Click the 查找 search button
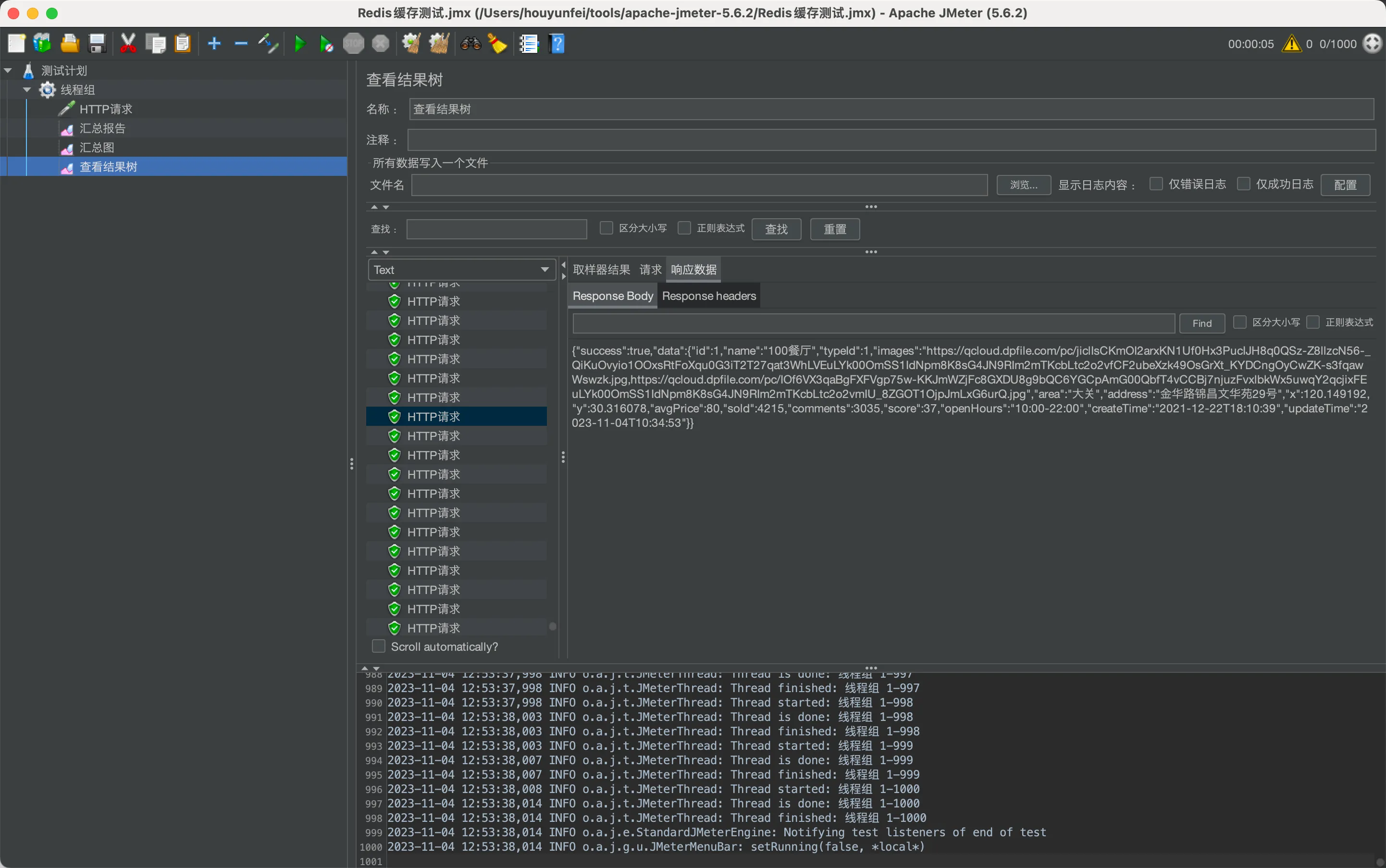This screenshot has width=1386, height=868. click(x=777, y=229)
